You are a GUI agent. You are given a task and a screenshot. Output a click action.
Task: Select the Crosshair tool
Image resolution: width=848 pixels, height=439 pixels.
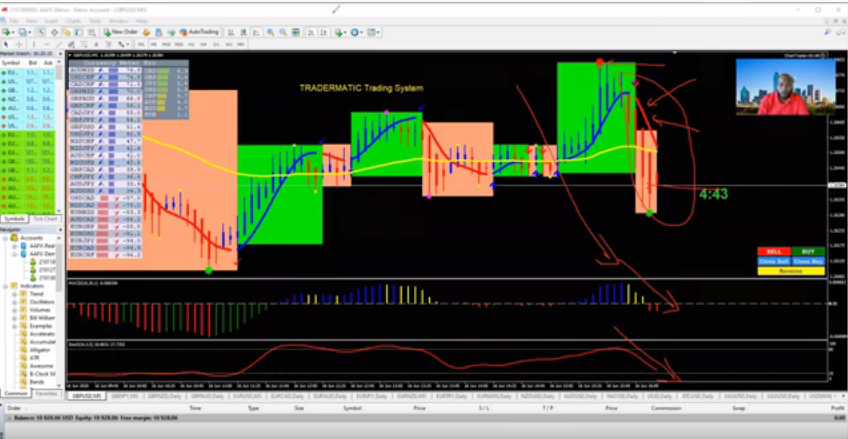(x=19, y=44)
